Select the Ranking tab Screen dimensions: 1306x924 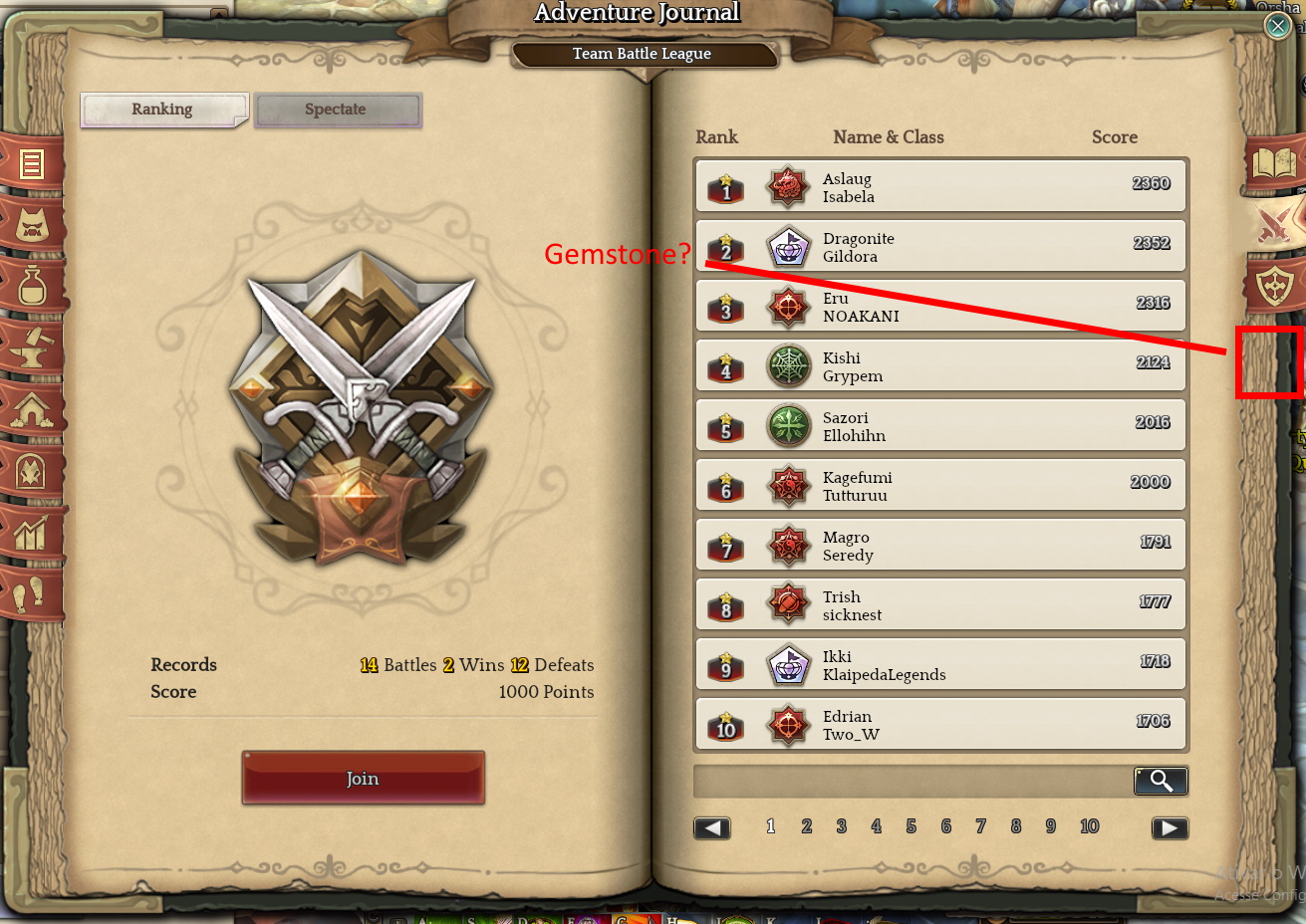tap(163, 110)
